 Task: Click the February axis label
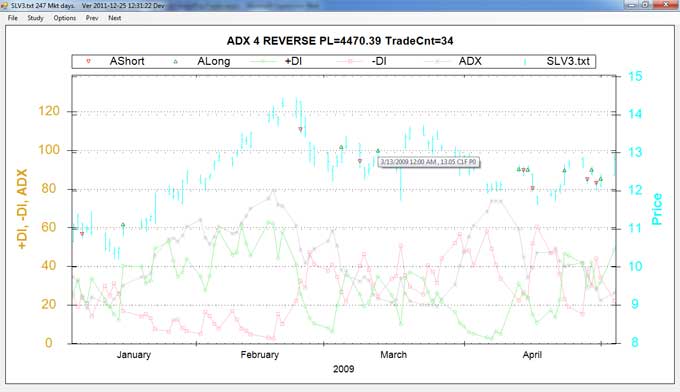[259, 355]
